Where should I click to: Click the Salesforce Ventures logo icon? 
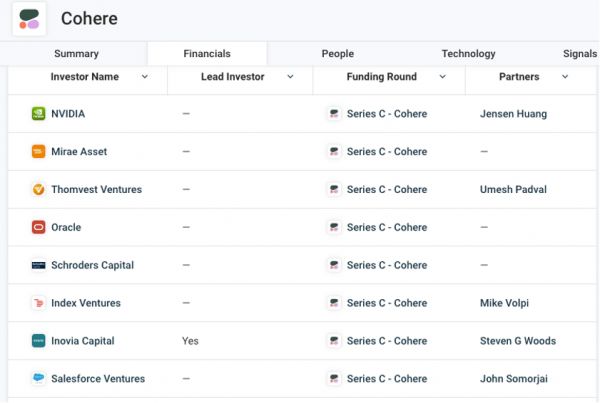(x=39, y=379)
